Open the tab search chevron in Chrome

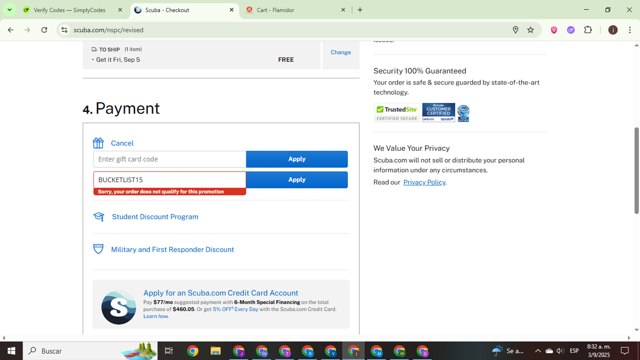pos(9,10)
